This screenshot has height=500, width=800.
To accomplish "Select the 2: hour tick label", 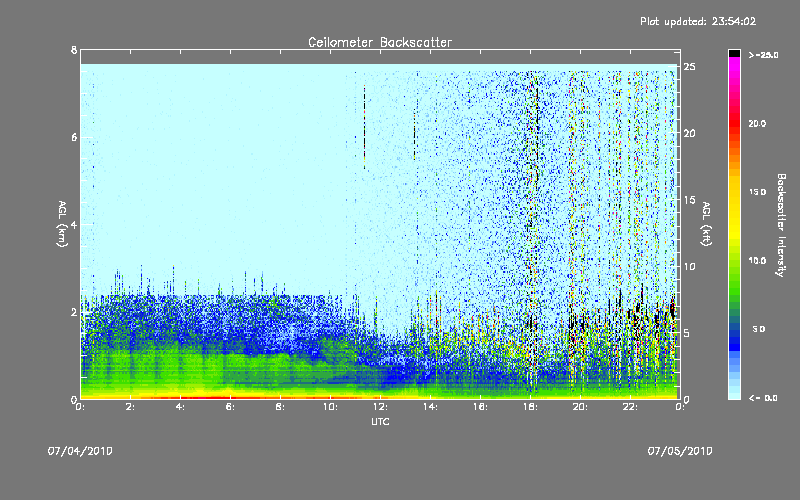I will click(x=131, y=407).
